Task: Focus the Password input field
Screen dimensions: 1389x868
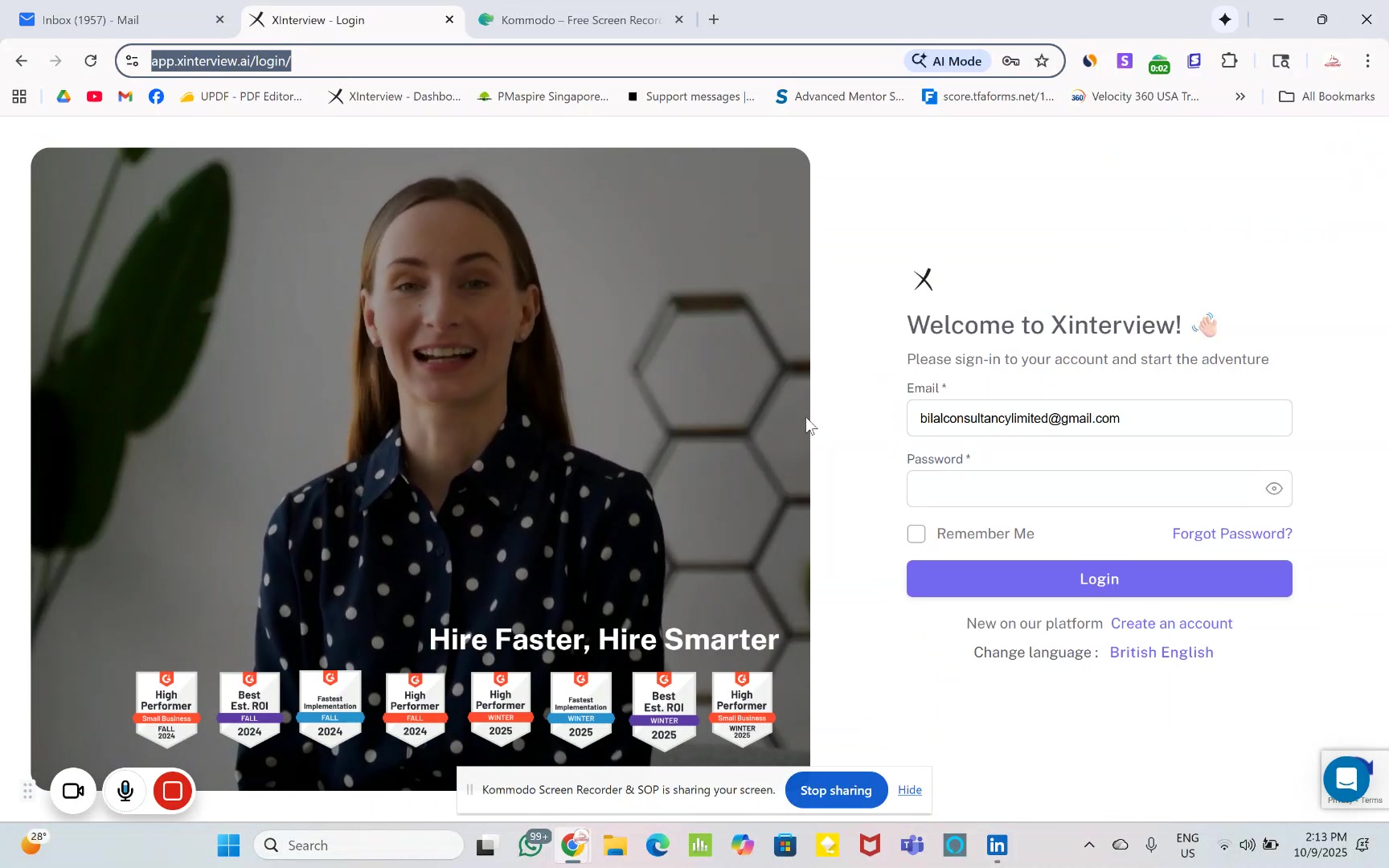Action: click(1083, 489)
